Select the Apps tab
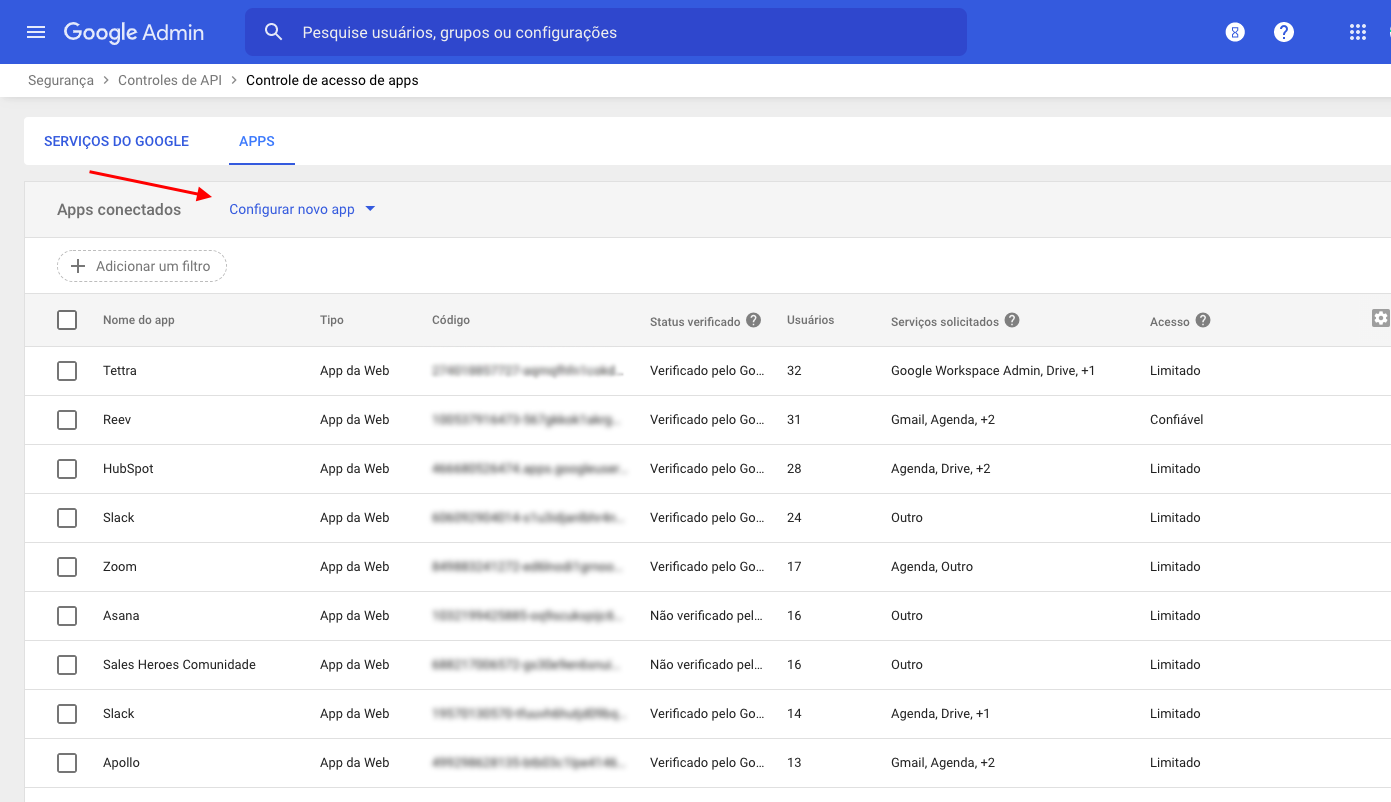The width and height of the screenshot is (1391, 802). [257, 141]
